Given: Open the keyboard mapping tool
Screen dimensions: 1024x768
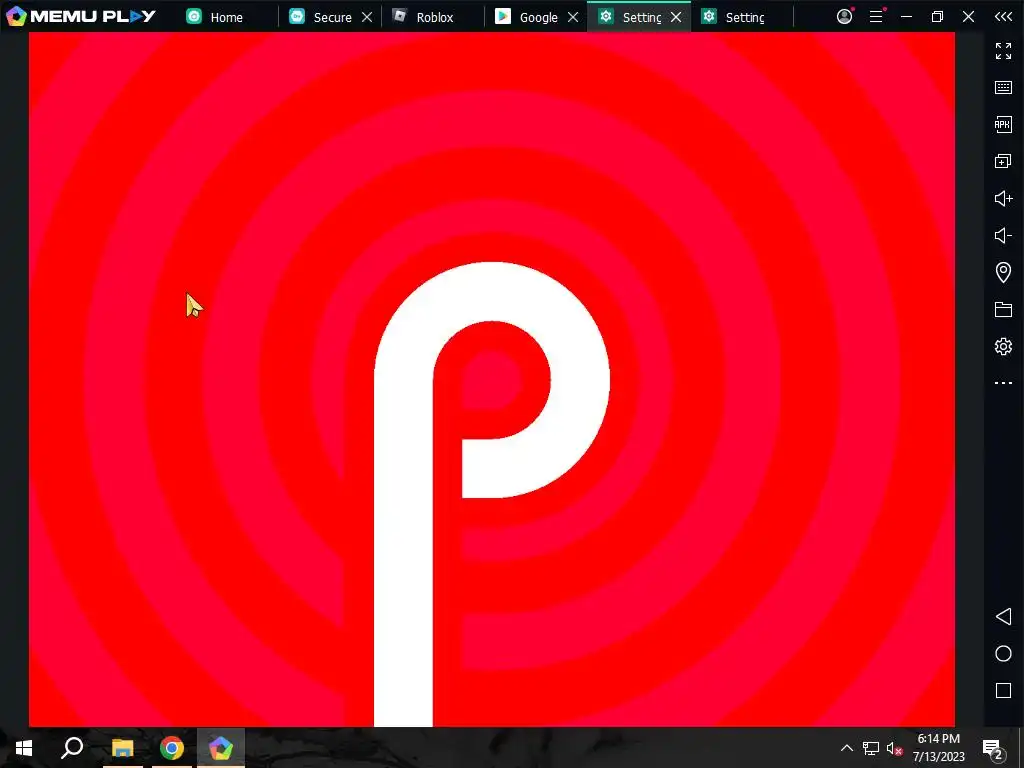Looking at the screenshot, I should coord(1003,88).
